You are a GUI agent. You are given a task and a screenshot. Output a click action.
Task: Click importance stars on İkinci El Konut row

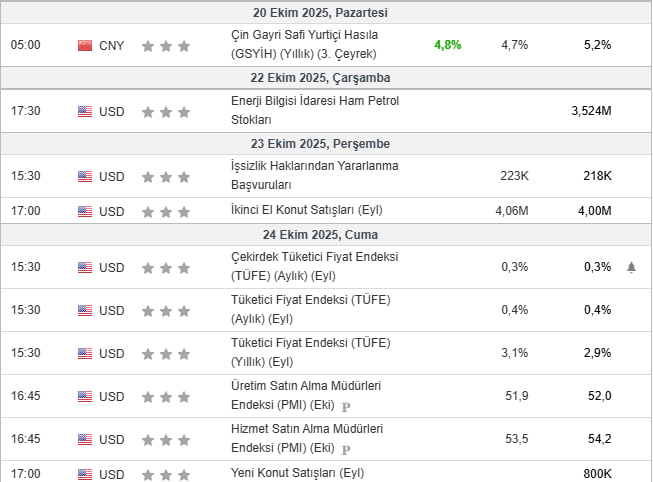(x=166, y=211)
